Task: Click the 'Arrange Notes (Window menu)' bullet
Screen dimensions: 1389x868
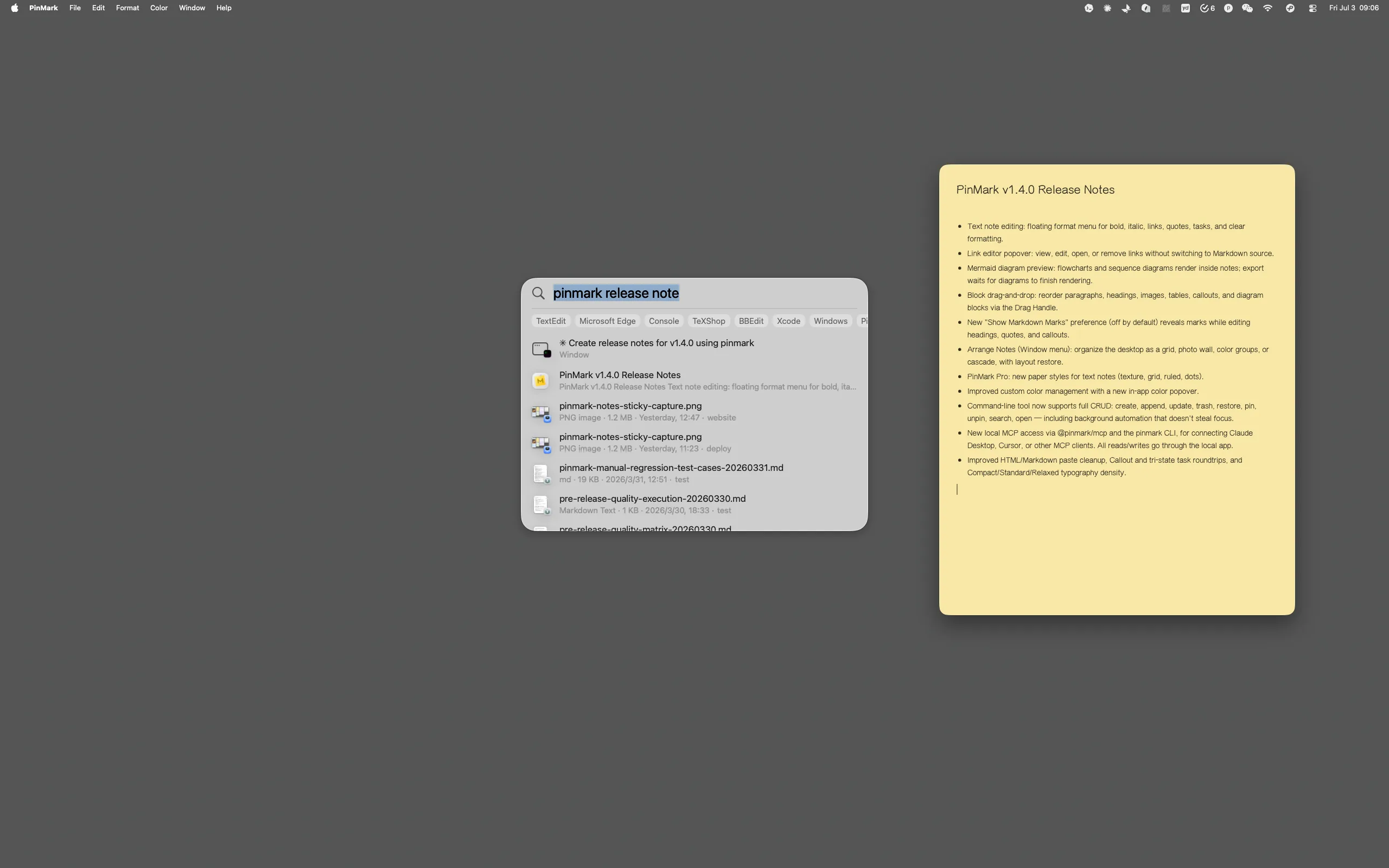Action: point(1118,356)
